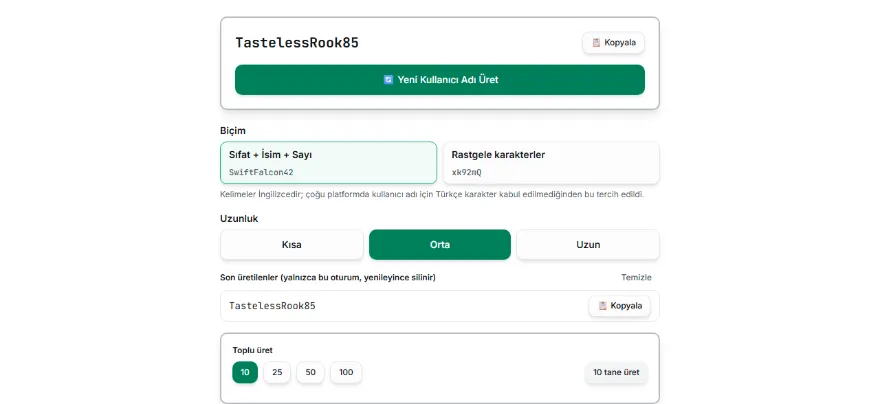The width and height of the screenshot is (880, 404).
Task: Select bulk count 10
Action: pyautogui.click(x=245, y=372)
